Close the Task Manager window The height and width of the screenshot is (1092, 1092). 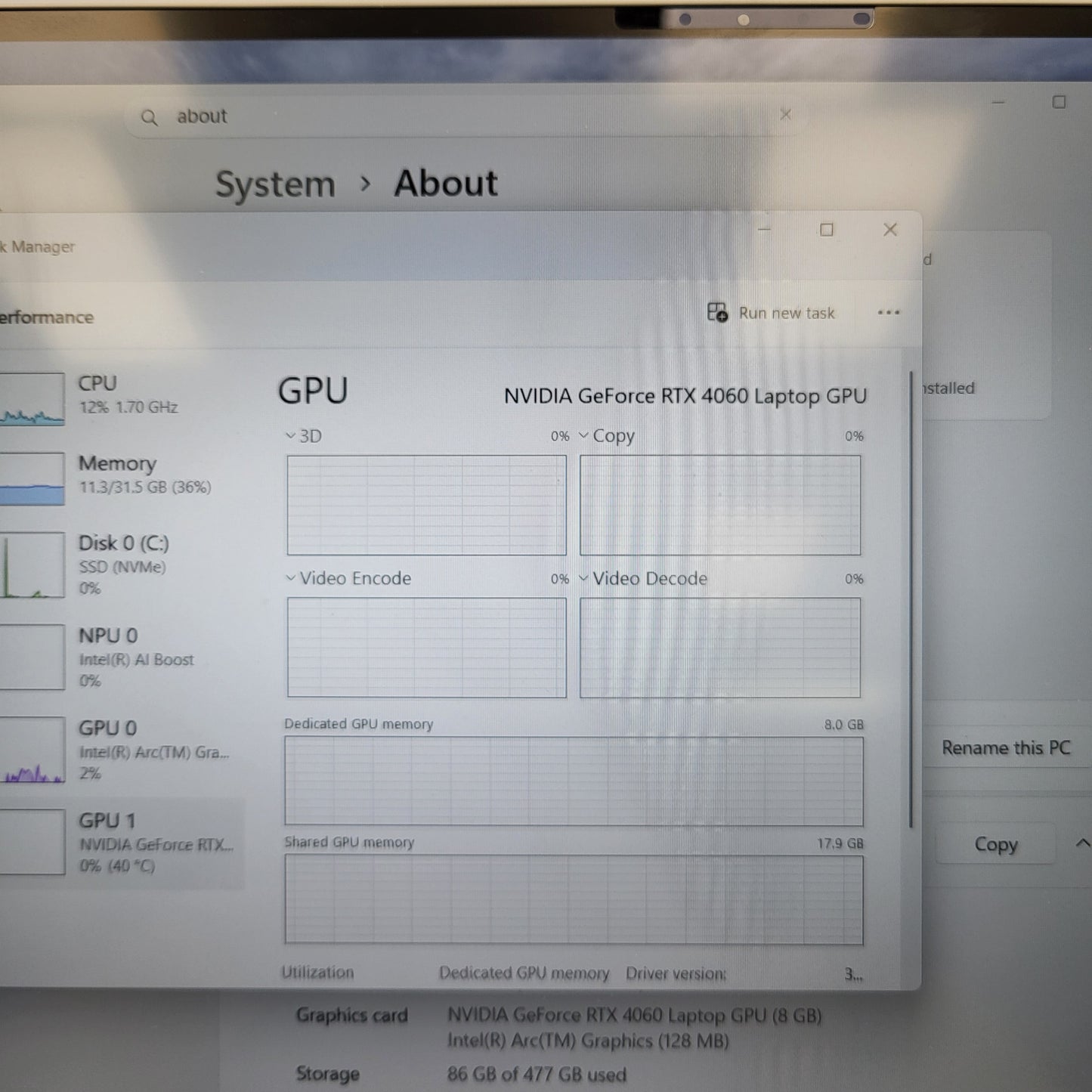pyautogui.click(x=890, y=229)
